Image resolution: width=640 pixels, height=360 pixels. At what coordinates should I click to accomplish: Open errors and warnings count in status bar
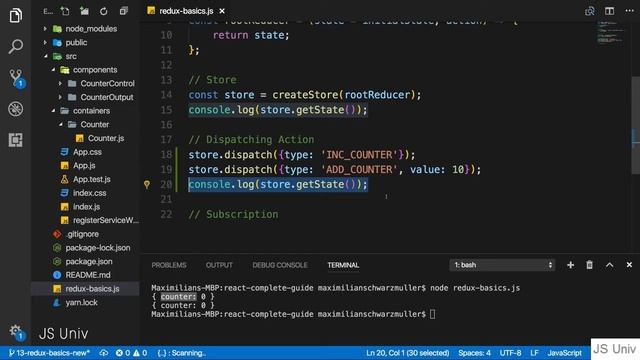131,353
